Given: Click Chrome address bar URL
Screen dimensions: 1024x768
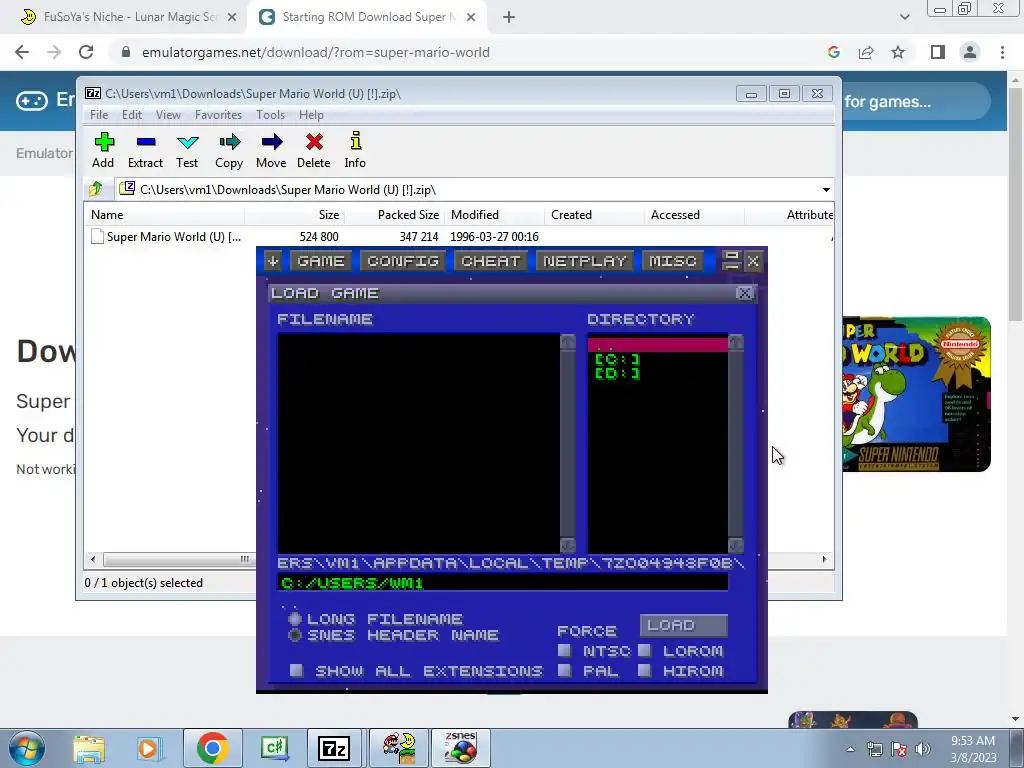Looking at the screenshot, I should click(x=315, y=52).
